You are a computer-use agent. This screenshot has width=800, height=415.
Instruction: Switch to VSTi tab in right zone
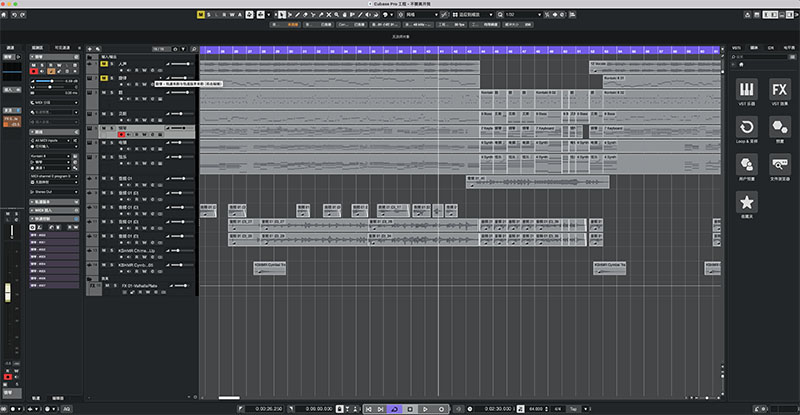tap(736, 47)
